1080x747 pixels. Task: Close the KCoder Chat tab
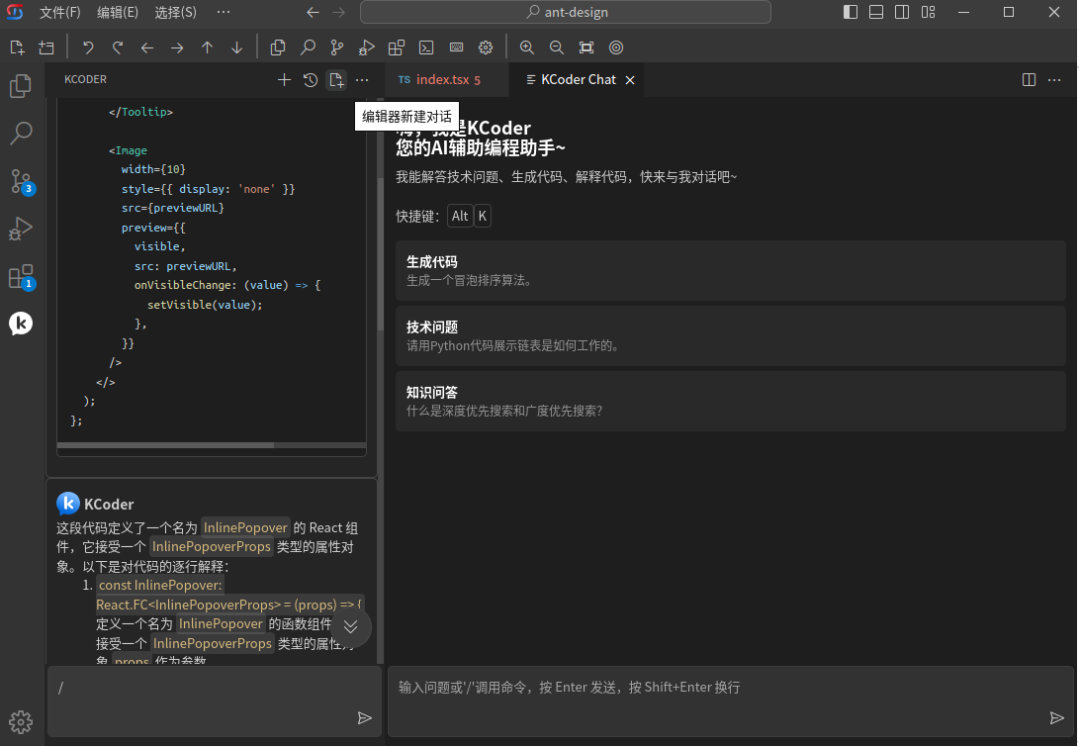coord(630,81)
